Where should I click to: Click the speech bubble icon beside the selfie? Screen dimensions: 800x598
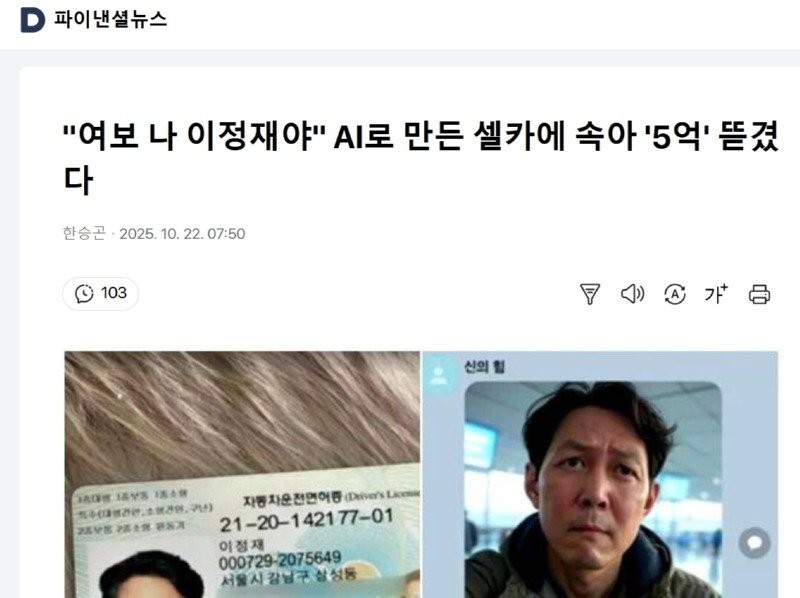coord(755,543)
